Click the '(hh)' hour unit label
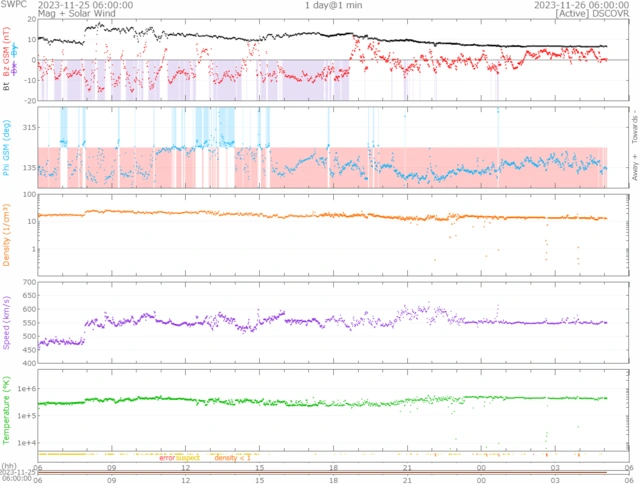Screen dimensions: 640x484 pyautogui.click(x=9, y=466)
